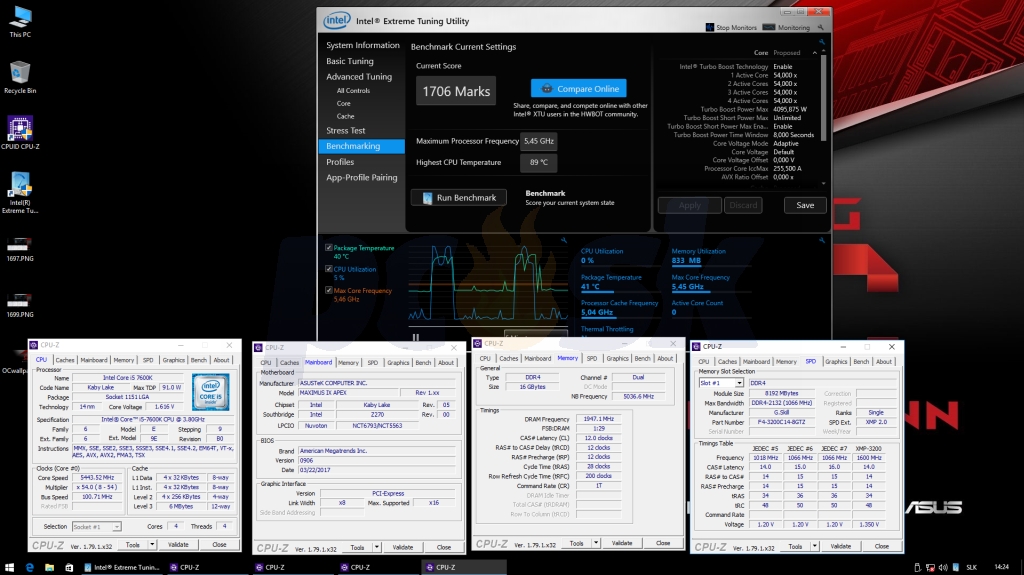Open Tools dropdown arrow in CPU-Z CPU window
1024x575 pixels.
click(152, 544)
